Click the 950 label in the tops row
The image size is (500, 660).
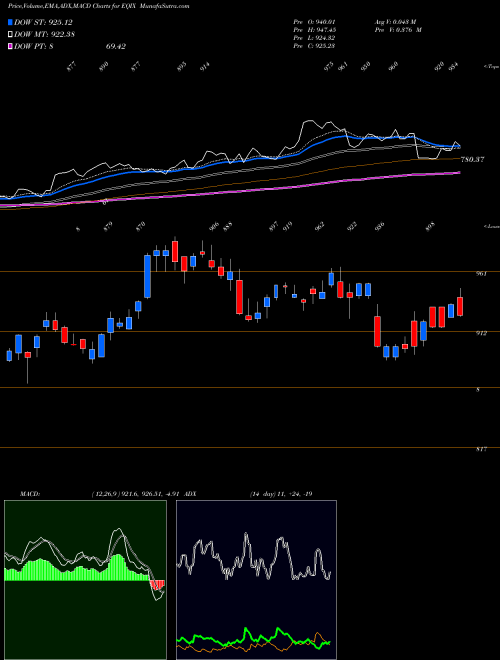click(x=366, y=66)
